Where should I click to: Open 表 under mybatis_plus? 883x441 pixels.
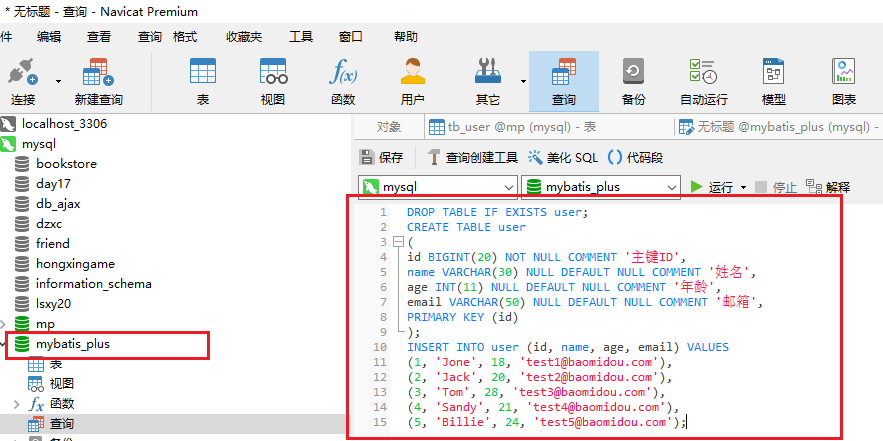coord(56,364)
